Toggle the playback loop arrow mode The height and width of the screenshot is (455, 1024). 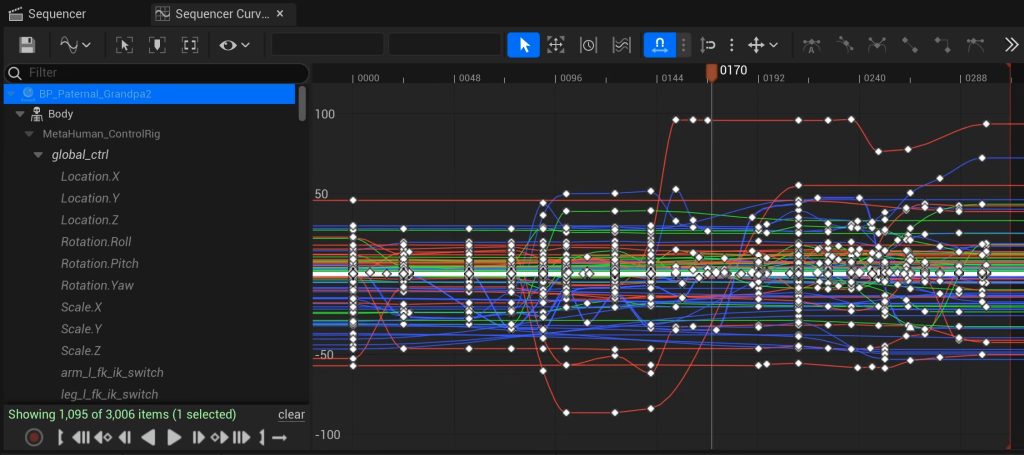point(280,437)
